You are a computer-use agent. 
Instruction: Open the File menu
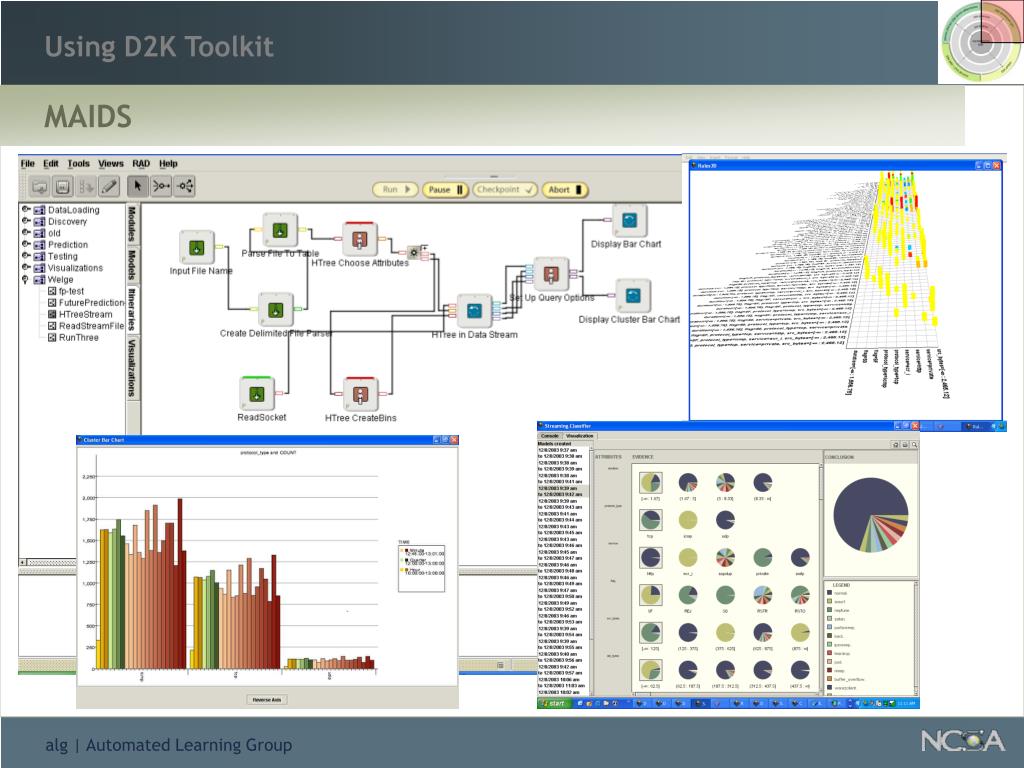click(27, 163)
